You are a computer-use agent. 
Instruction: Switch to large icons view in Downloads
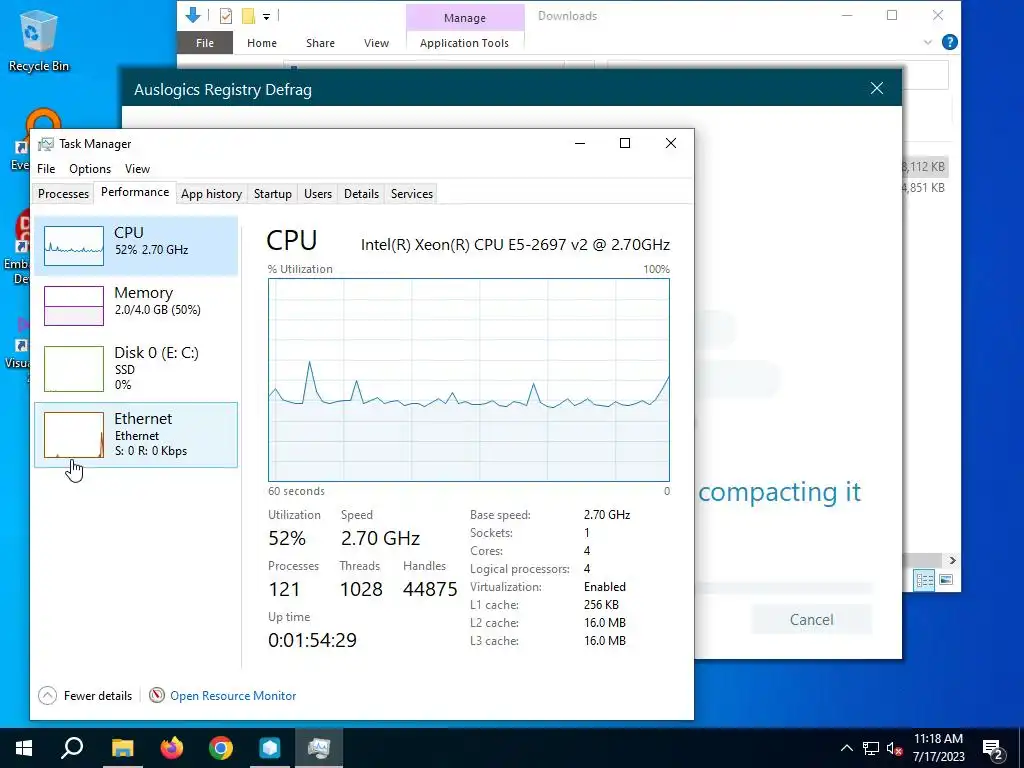tap(946, 580)
